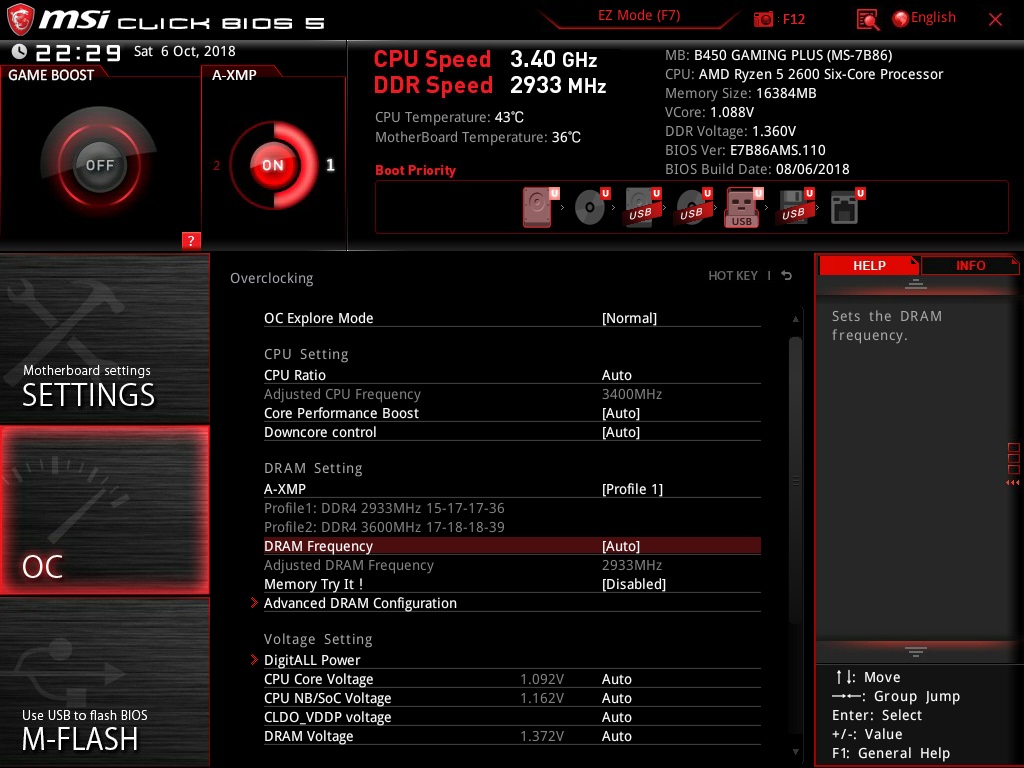The height and width of the screenshot is (768, 1024).
Task: Open the BIOS search magnifier icon
Action: [867, 20]
